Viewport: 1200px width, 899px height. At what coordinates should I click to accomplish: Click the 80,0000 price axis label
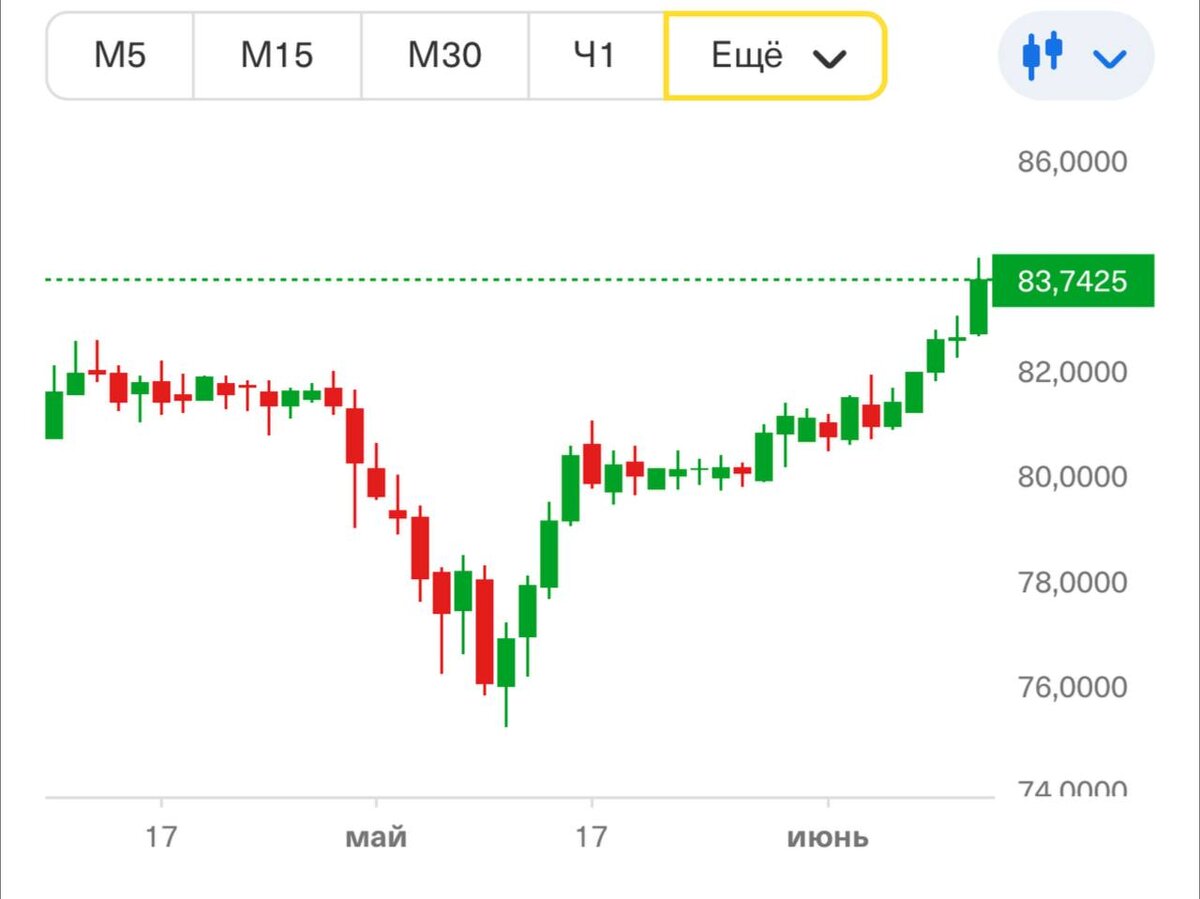coord(1072,477)
